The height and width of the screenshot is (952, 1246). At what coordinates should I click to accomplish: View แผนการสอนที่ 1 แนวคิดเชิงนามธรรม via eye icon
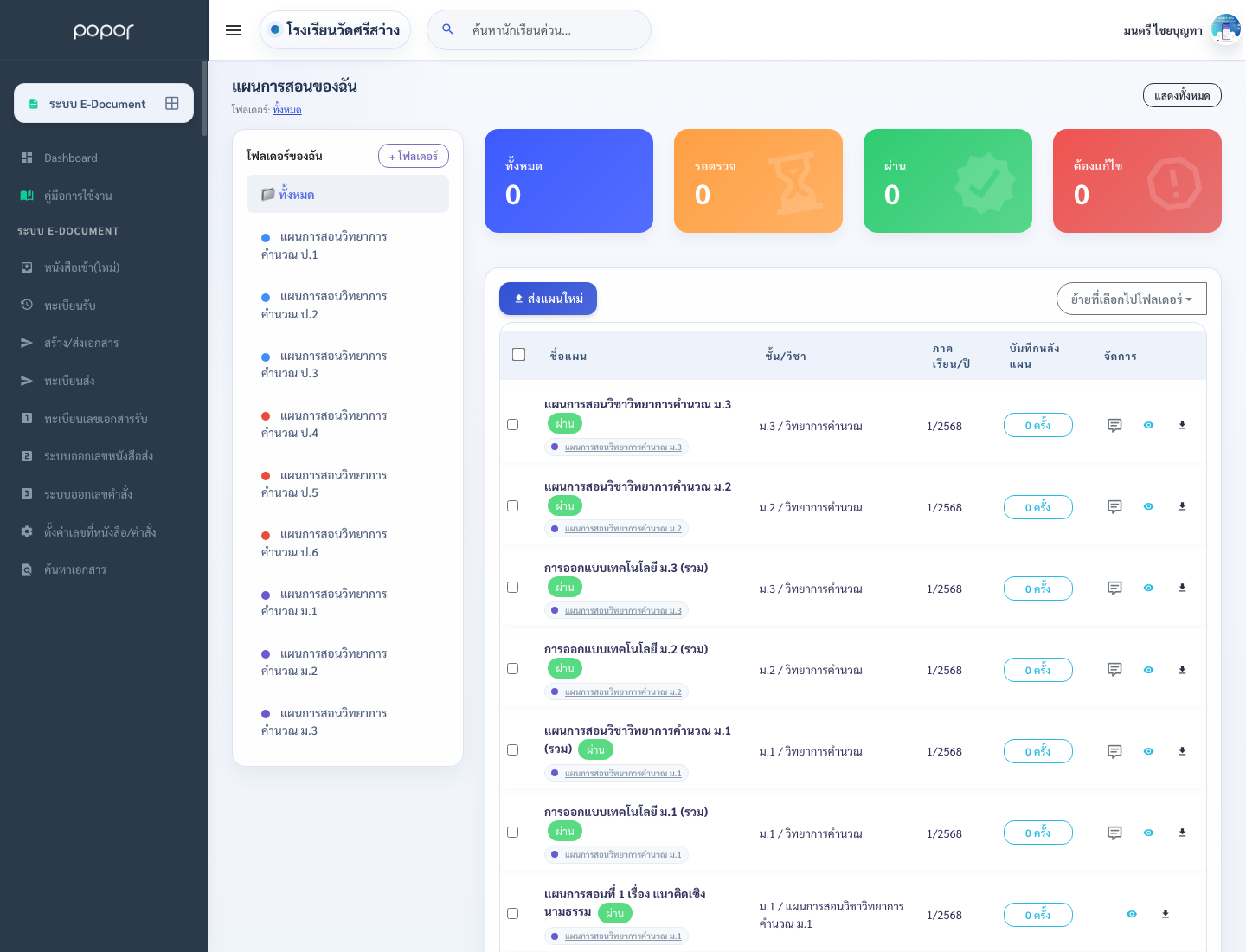[x=1132, y=914]
